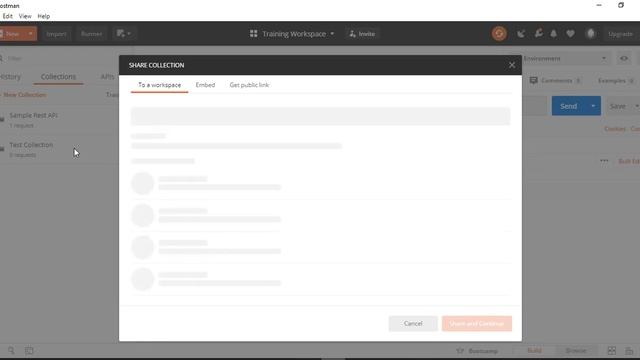This screenshot has height=360, width=640.
Task: Click the Runner button
Action: click(x=91, y=34)
